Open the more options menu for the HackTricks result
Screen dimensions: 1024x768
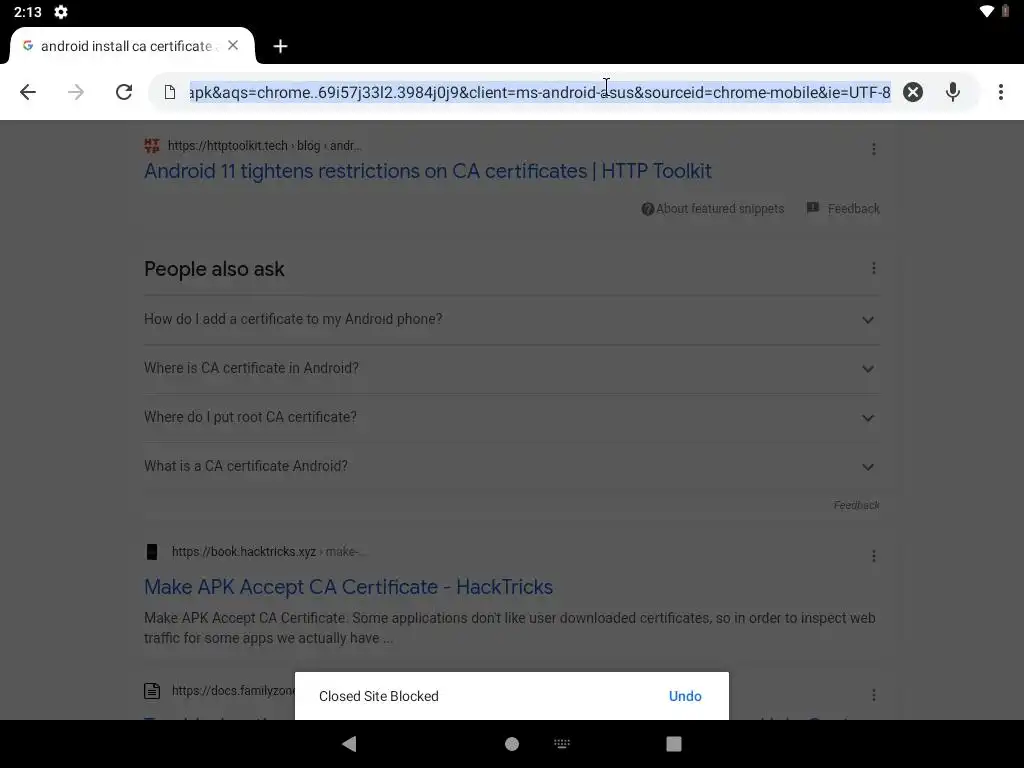(874, 556)
